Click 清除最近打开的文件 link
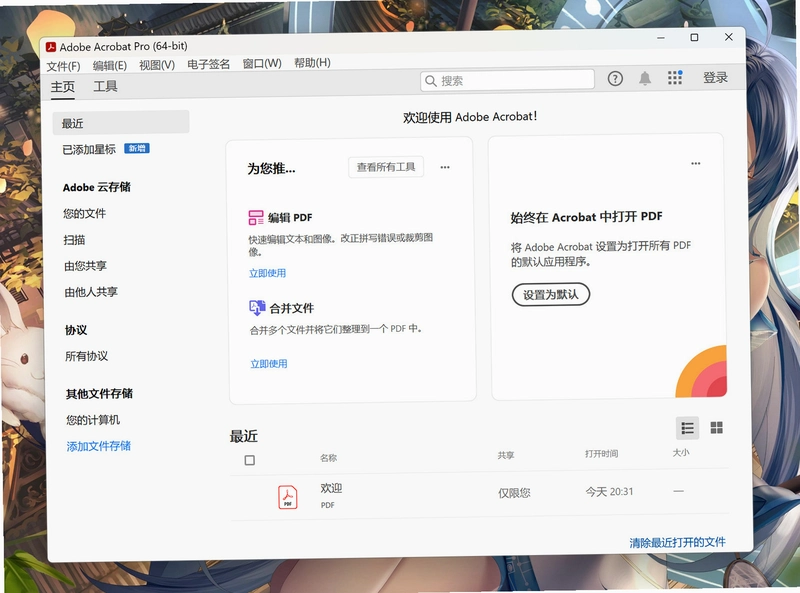800x593 pixels. pyautogui.click(x=677, y=542)
